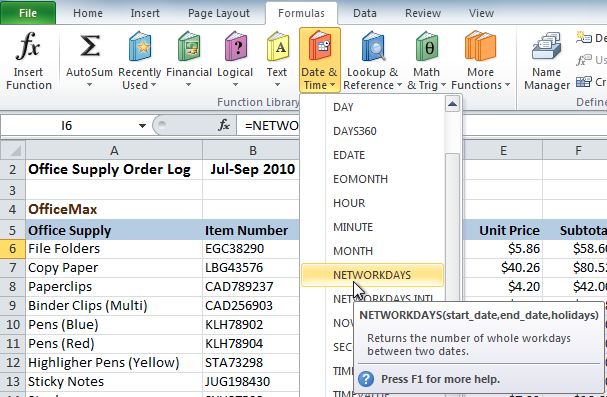Image resolution: width=607 pixels, height=397 pixels.
Task: Click the Select All corner of the sheet
Action: (13, 150)
